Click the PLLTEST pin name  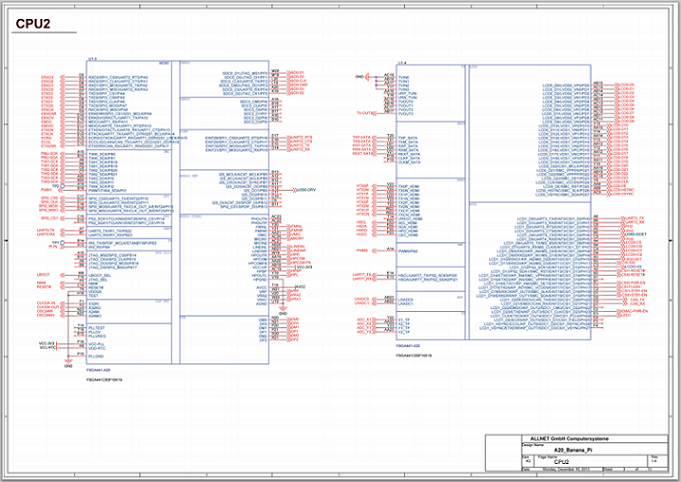tap(96, 328)
